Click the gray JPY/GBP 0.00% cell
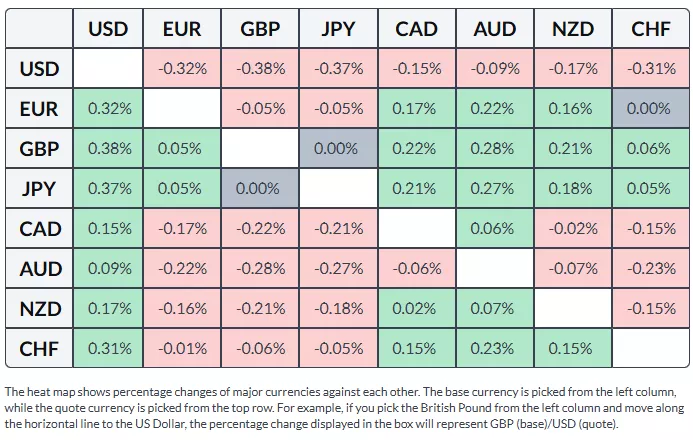The height and width of the screenshot is (440, 693). click(x=261, y=189)
